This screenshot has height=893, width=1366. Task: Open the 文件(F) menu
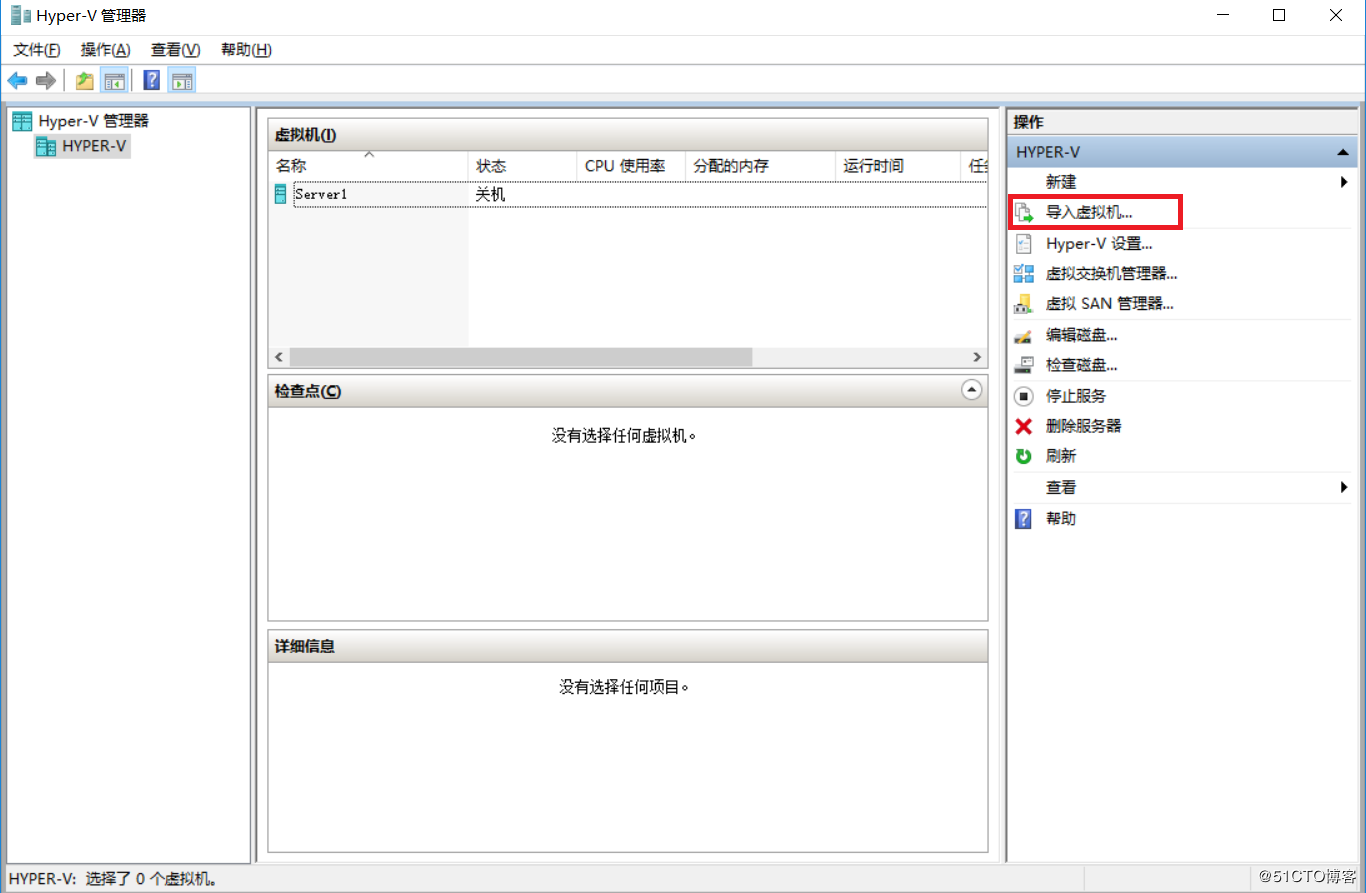click(x=35, y=49)
